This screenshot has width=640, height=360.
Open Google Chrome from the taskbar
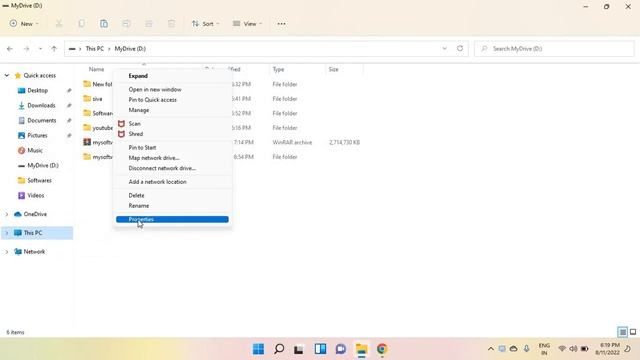click(x=382, y=349)
